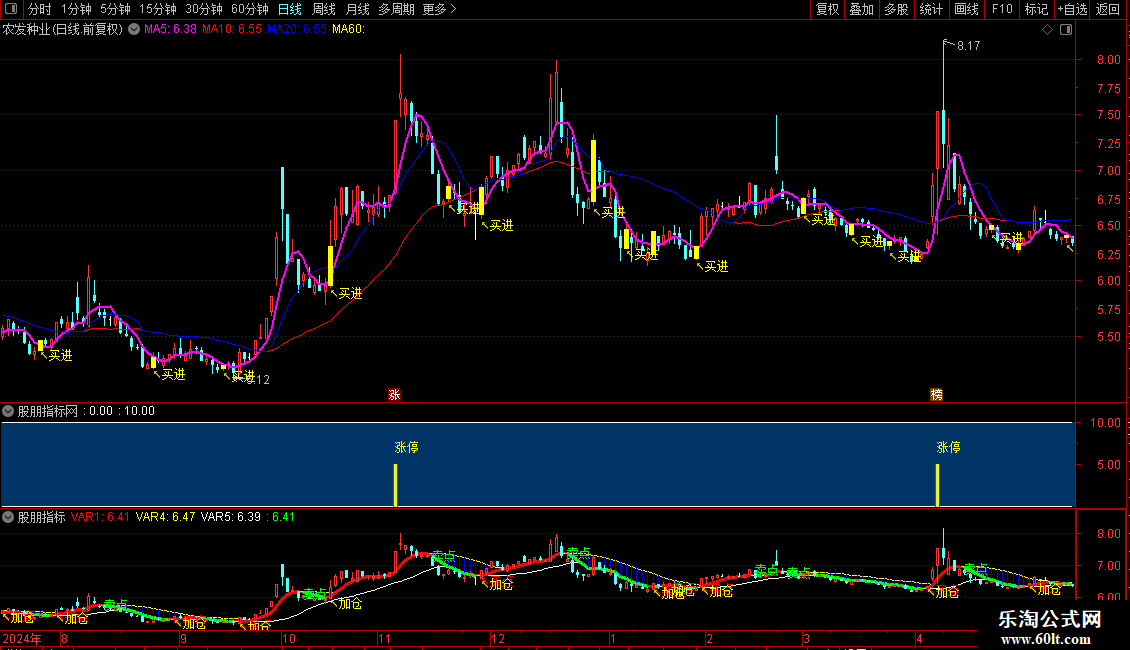The image size is (1130, 650).
Task: Click the 2024年 date axis label
Action: point(22,638)
